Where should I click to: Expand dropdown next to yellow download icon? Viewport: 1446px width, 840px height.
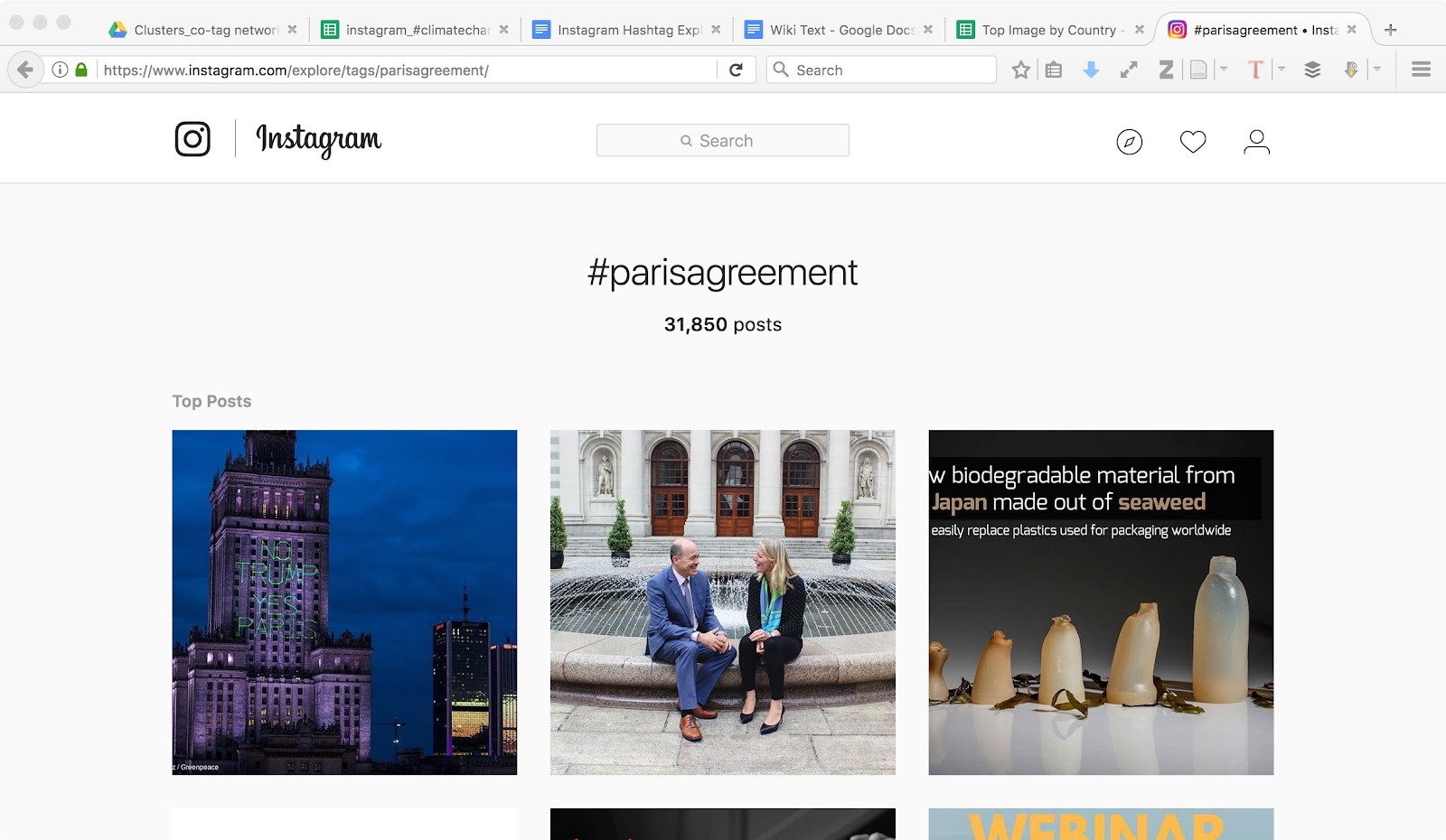1377,69
